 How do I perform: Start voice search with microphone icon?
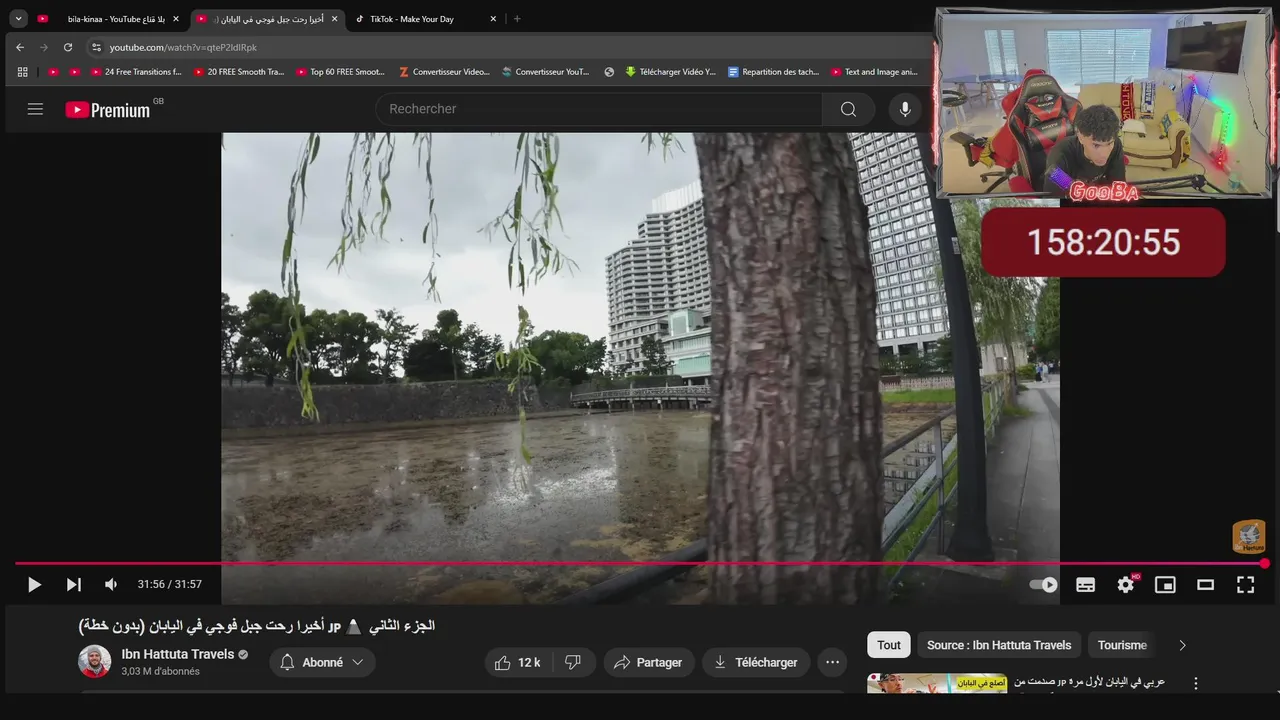click(x=905, y=109)
